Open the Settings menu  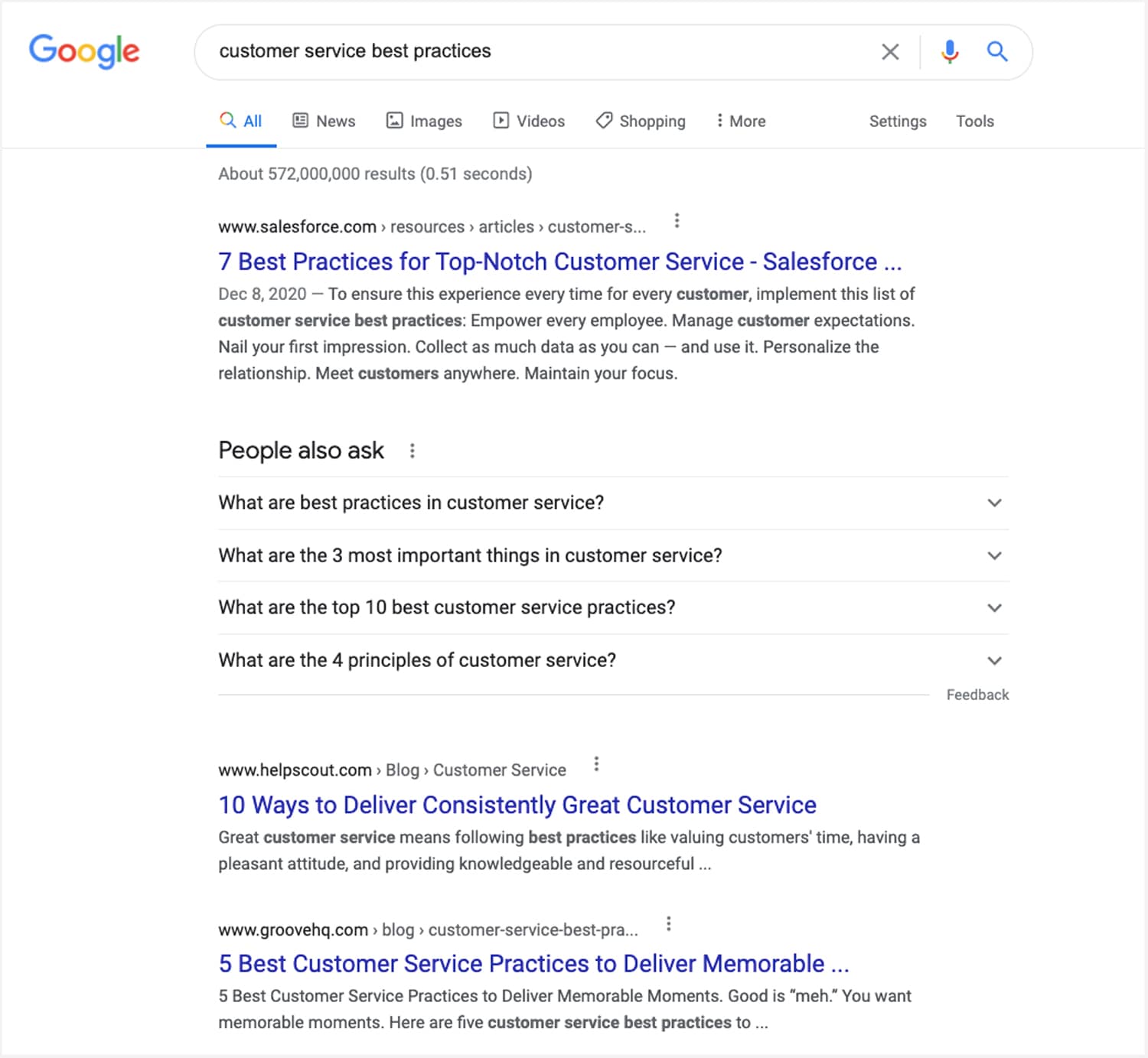(x=898, y=121)
